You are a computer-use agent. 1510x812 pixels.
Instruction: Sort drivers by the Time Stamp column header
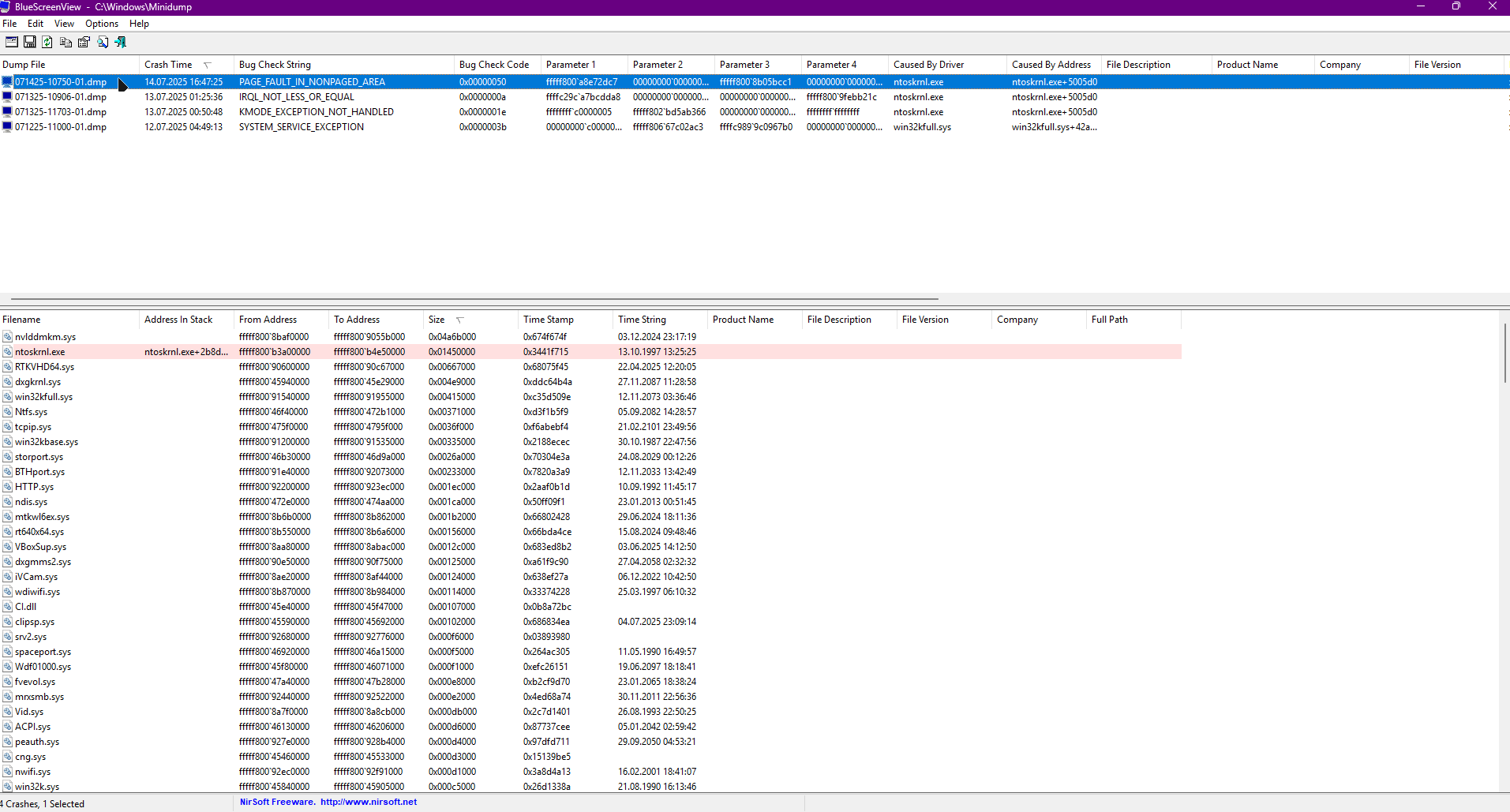[x=565, y=320]
